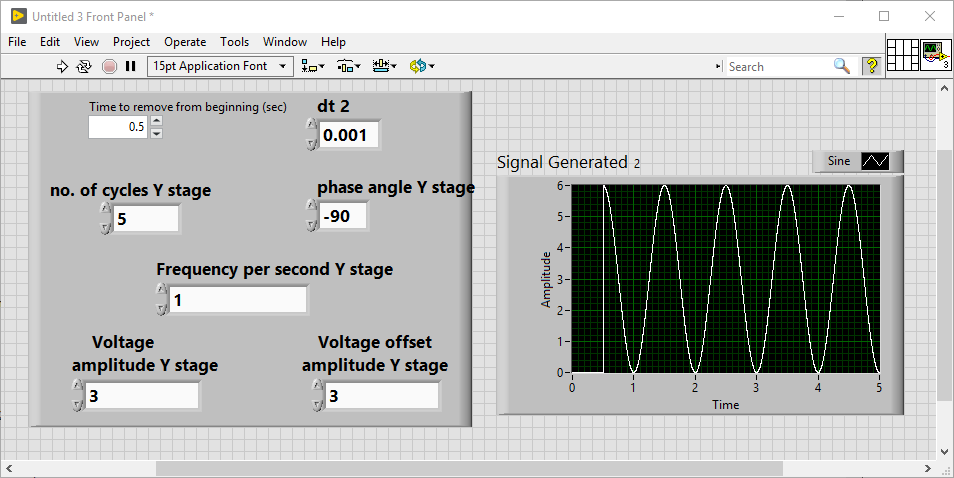Decrement Voltage amplitude Y stage
The image size is (954, 478).
coord(77,405)
